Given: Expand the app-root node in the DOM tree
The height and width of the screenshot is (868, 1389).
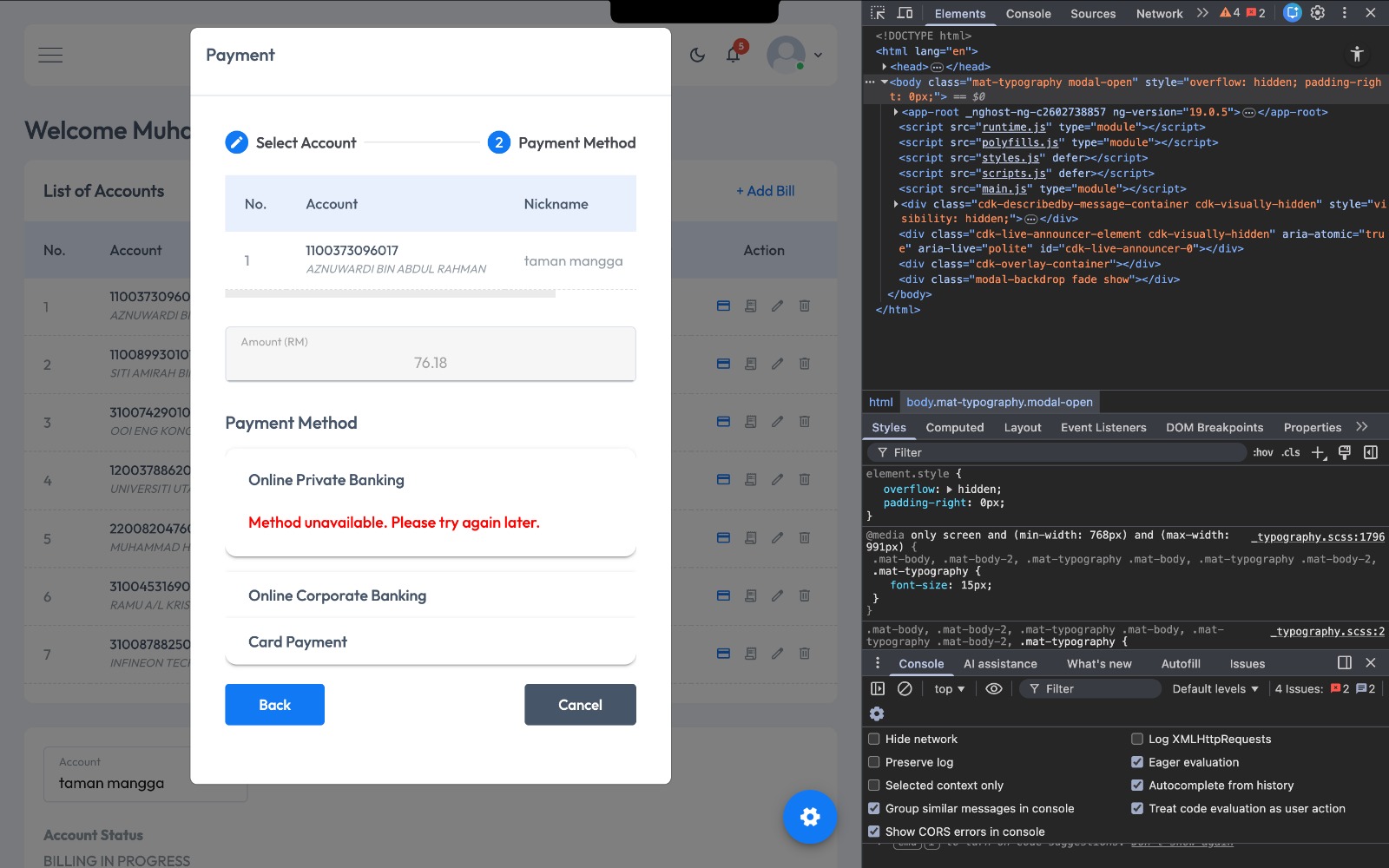Looking at the screenshot, I should point(896,112).
